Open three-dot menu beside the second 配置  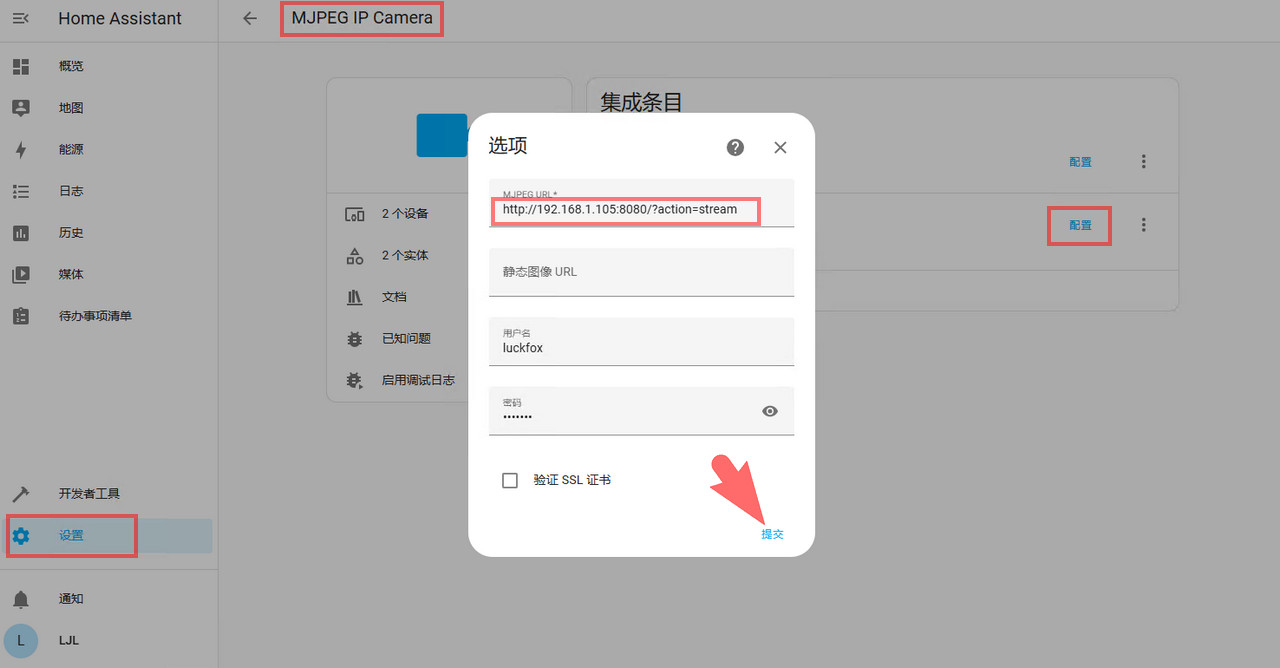(1144, 226)
